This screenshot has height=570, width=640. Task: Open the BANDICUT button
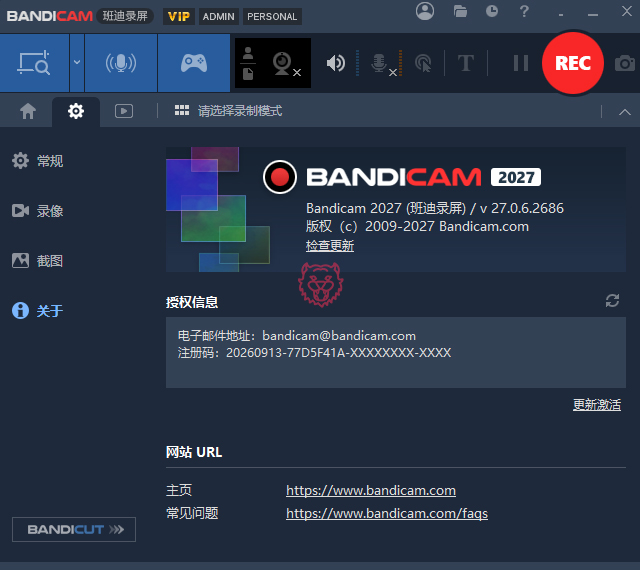point(74,530)
